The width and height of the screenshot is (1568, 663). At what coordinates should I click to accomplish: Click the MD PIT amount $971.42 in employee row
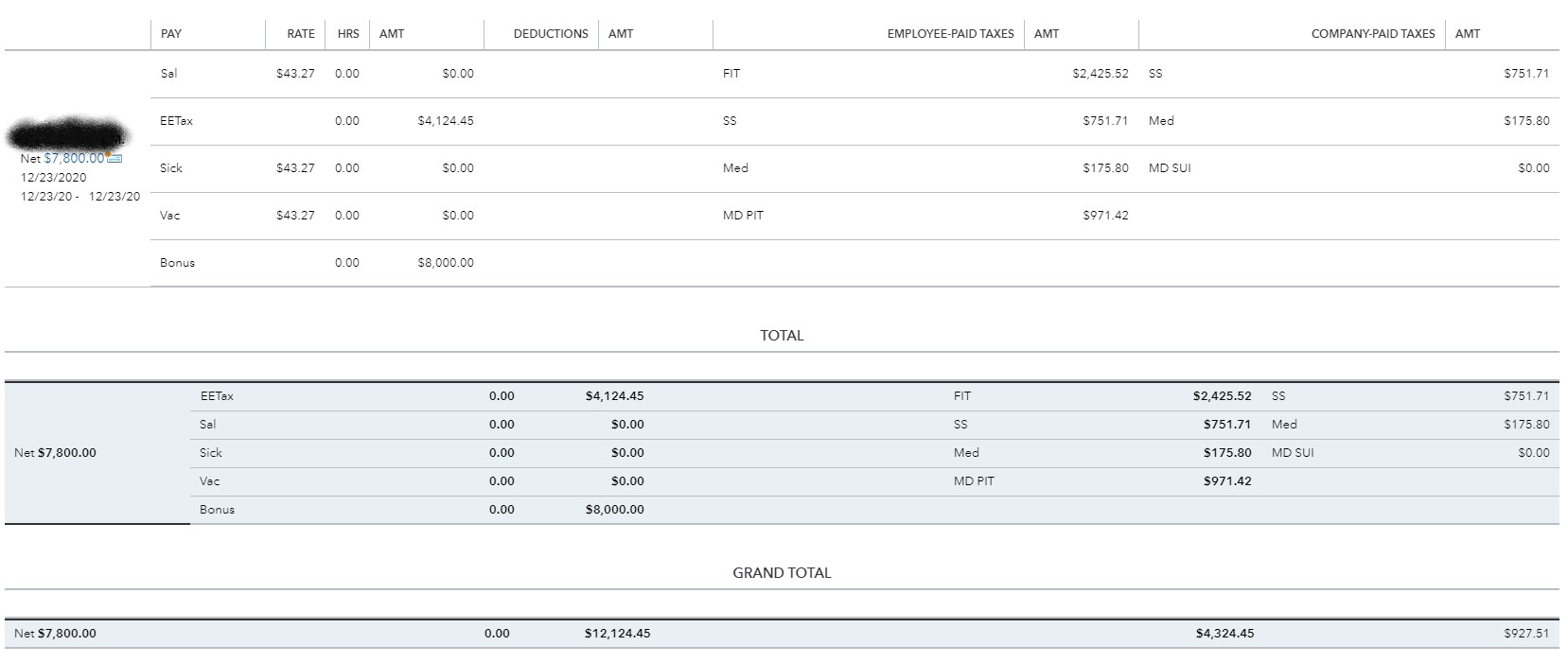pos(1105,216)
